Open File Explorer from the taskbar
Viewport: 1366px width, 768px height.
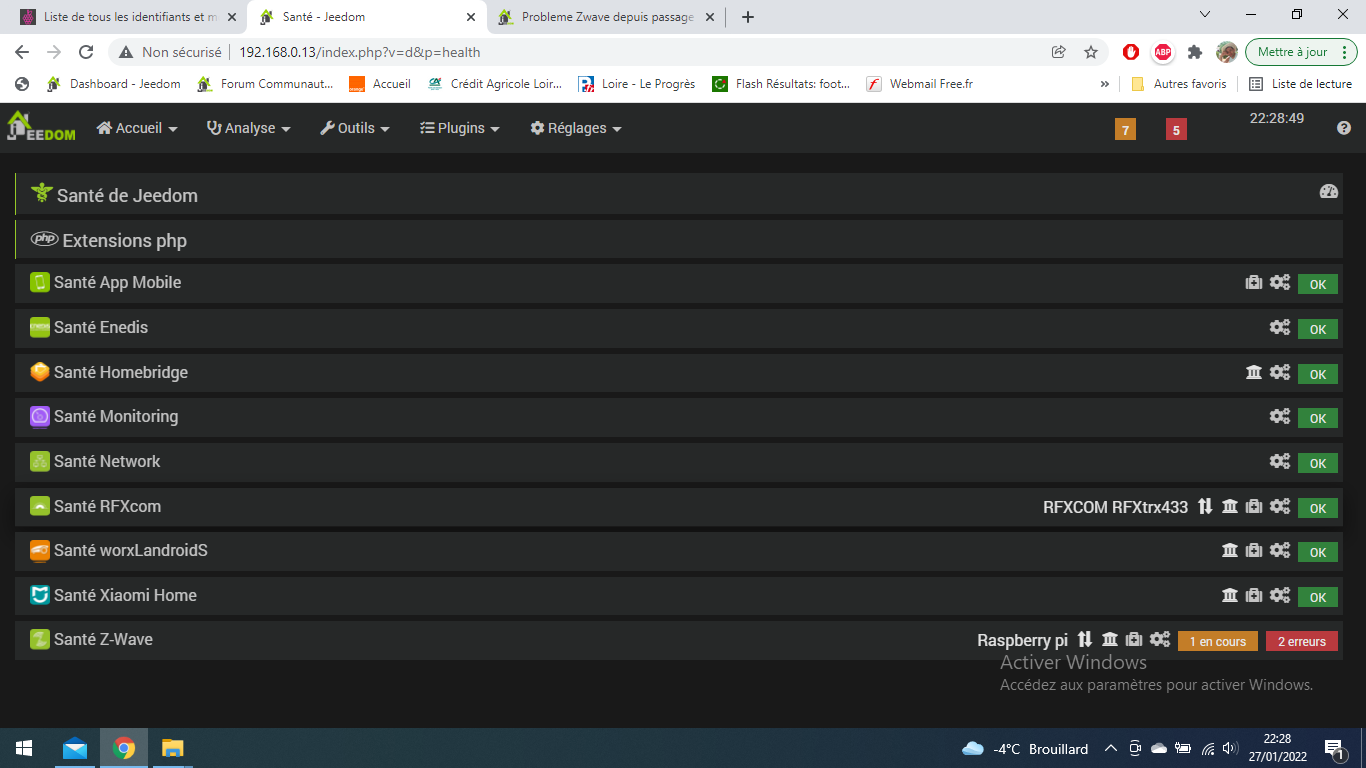click(173, 748)
